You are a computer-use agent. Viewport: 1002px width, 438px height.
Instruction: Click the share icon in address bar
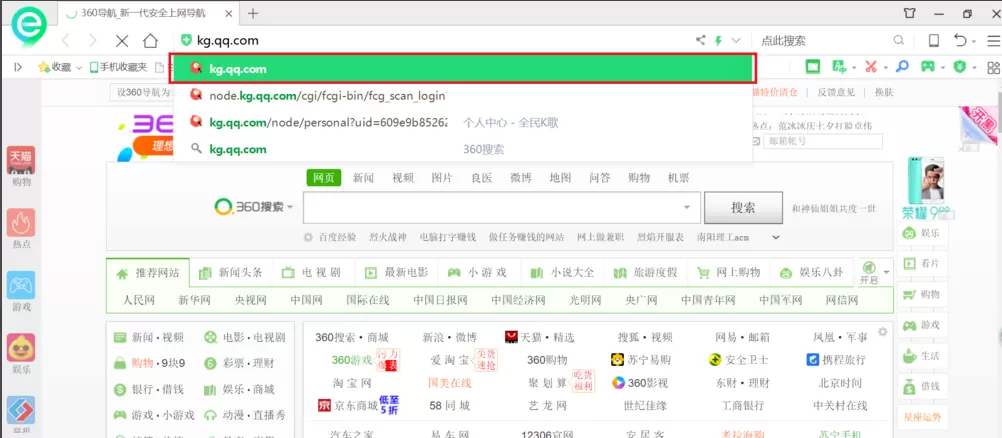pos(700,41)
